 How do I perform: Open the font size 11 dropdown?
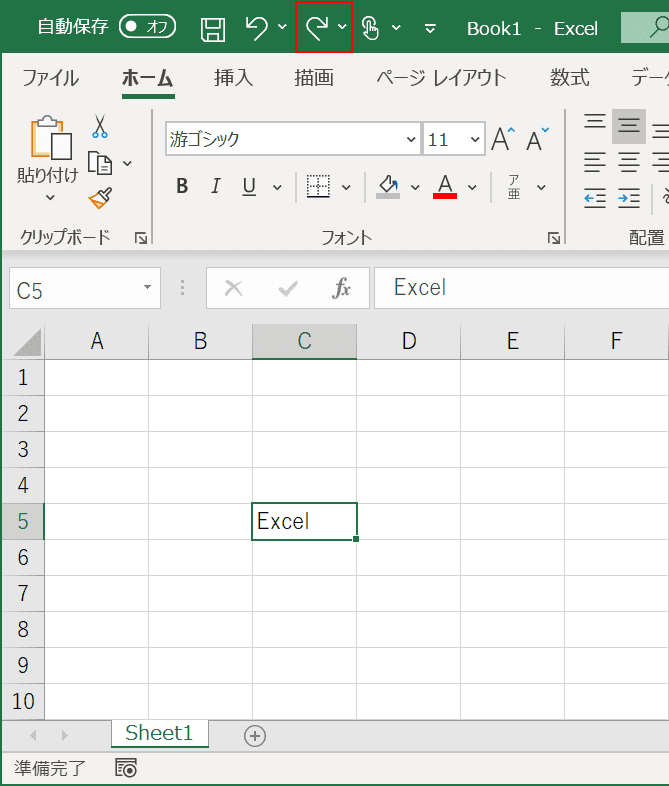475,139
